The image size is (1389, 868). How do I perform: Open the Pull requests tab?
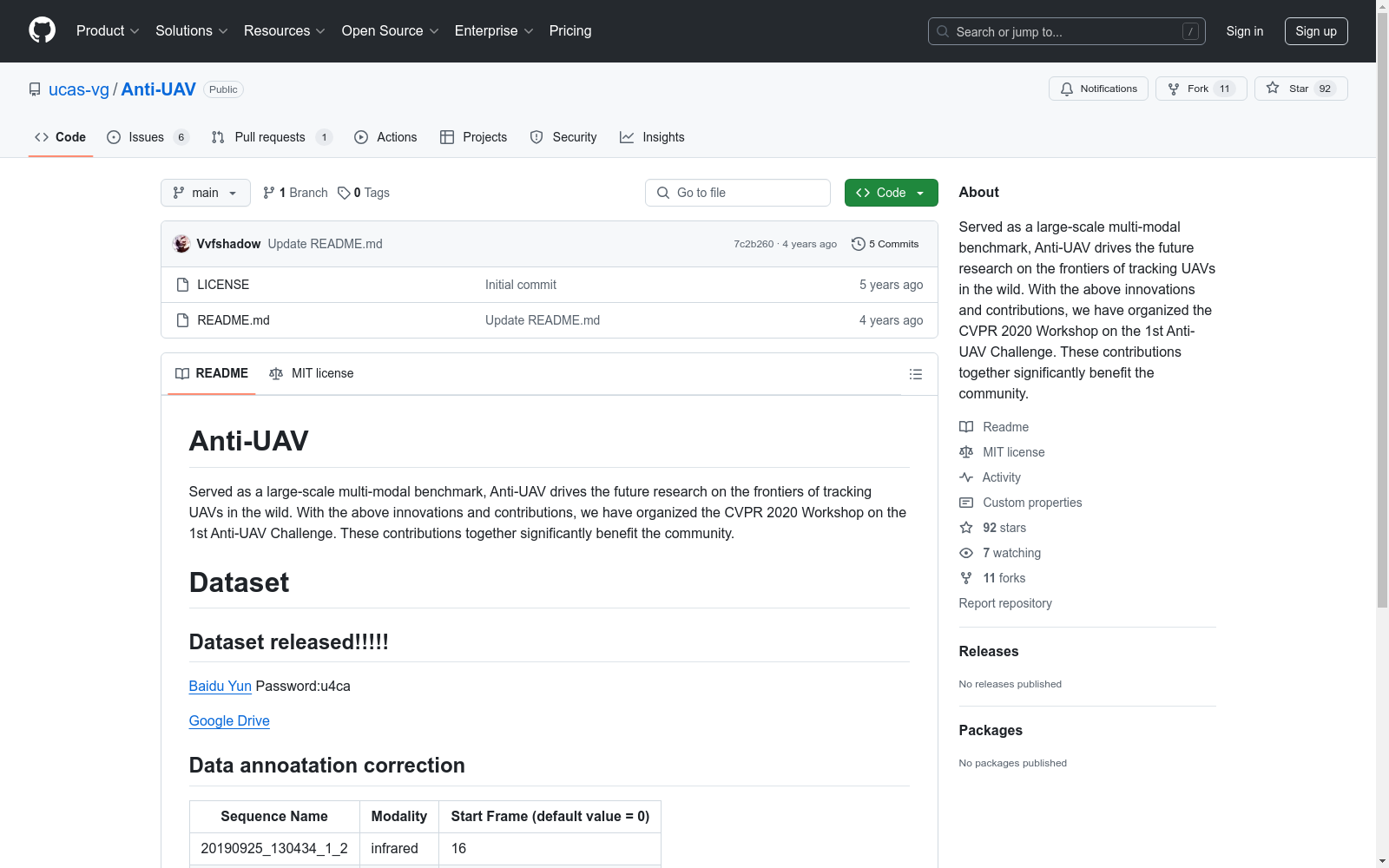(272, 137)
